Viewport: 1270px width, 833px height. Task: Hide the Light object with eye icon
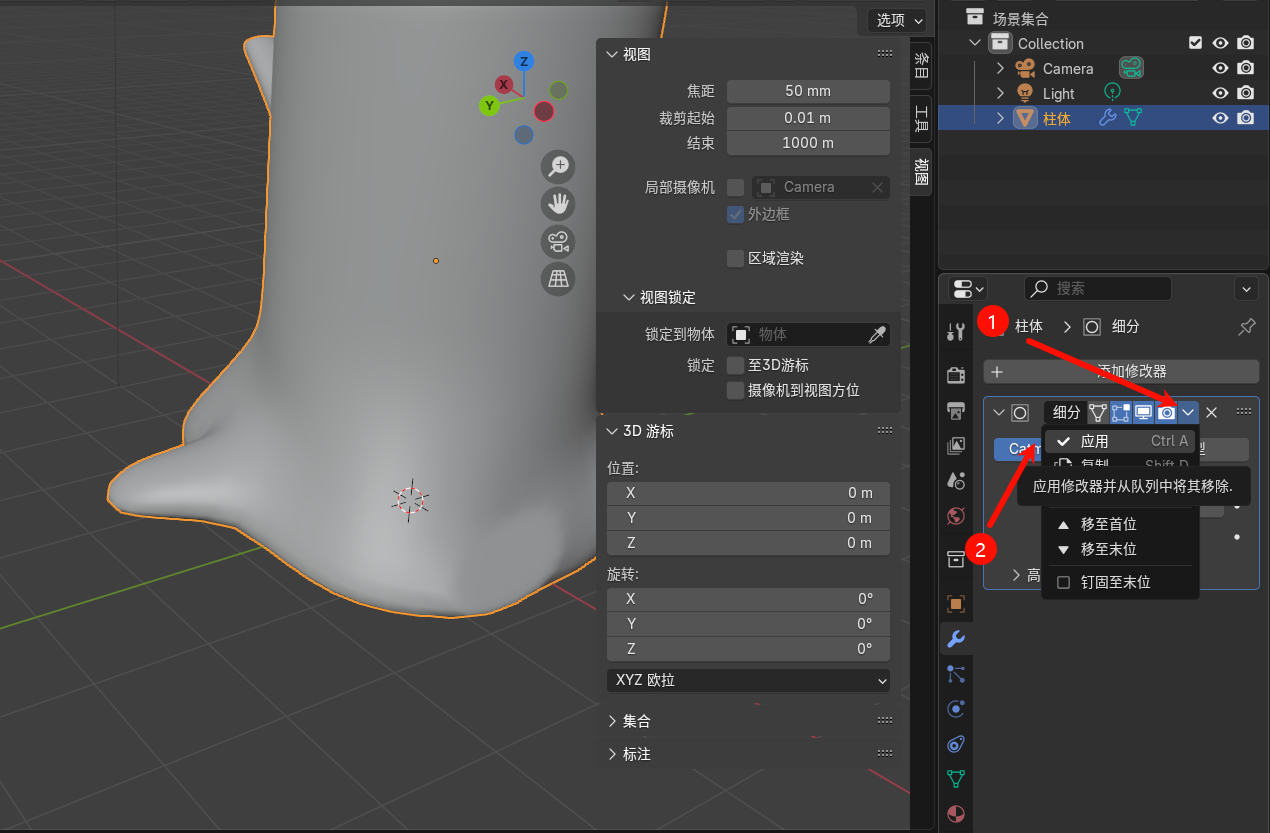(1220, 93)
